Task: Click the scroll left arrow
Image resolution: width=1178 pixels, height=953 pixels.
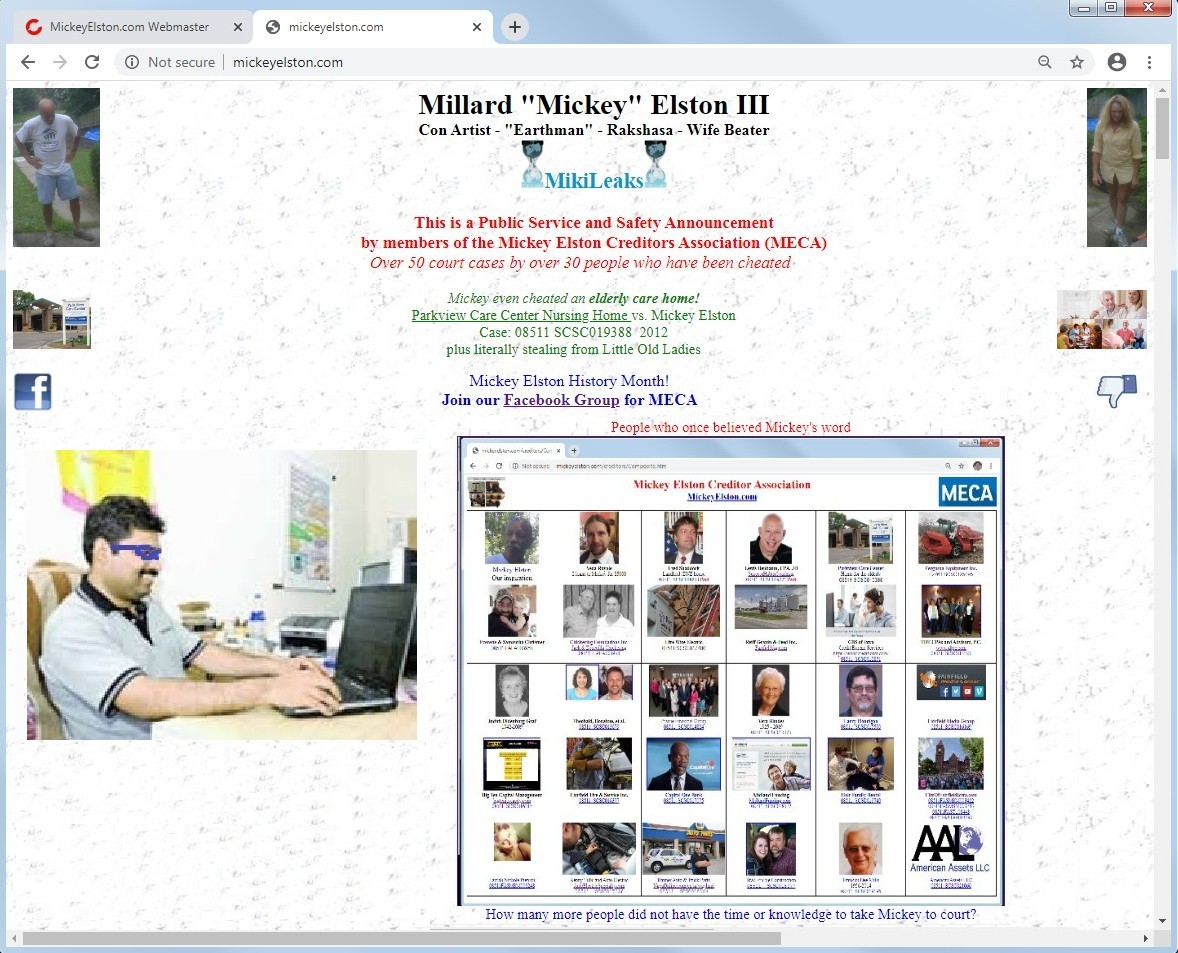Action: 13,939
